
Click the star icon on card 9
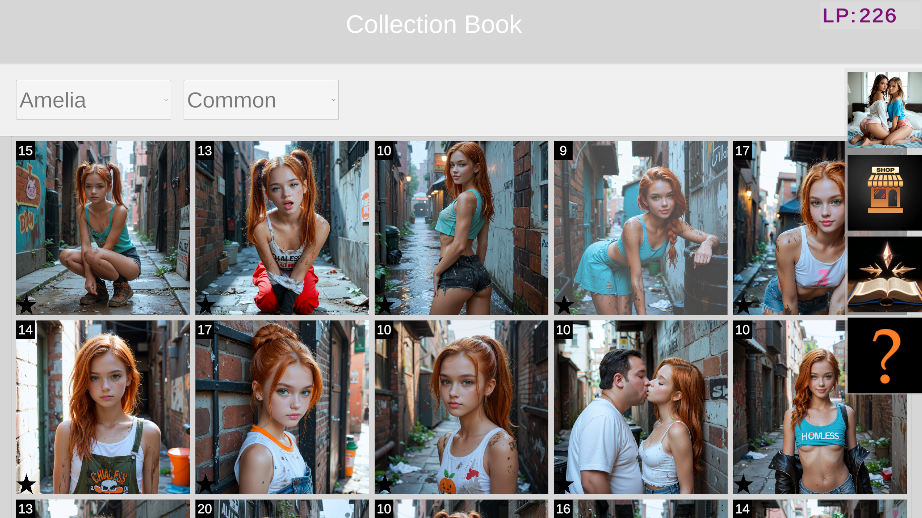[x=564, y=305]
